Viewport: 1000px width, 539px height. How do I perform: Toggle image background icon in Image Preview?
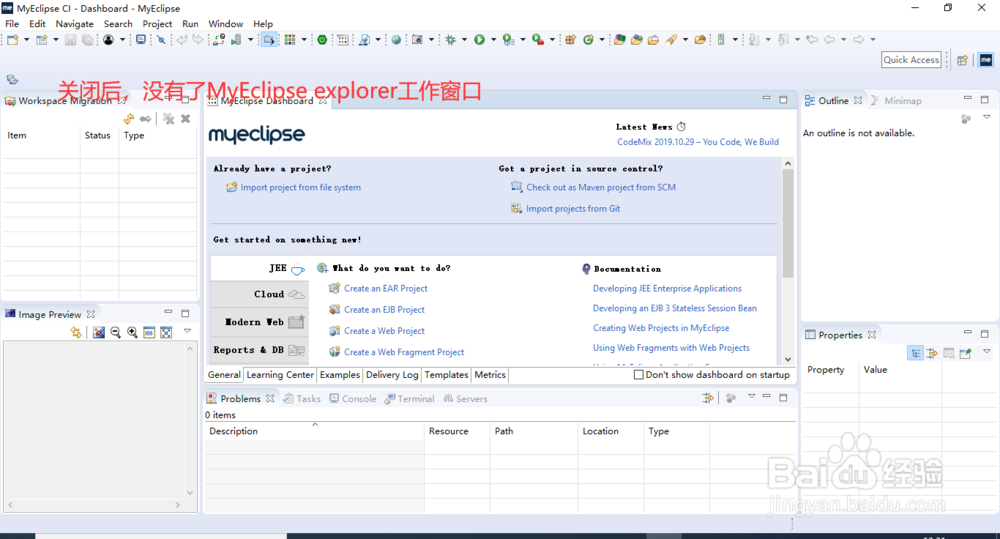point(98,332)
